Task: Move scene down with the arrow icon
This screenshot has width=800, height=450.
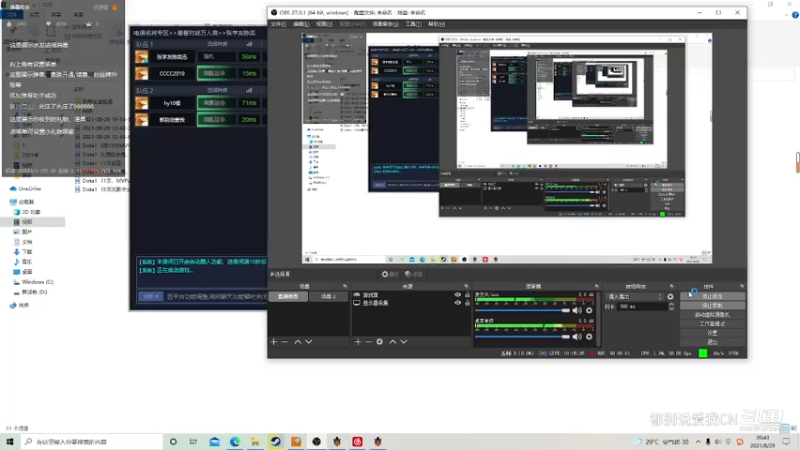Action: [x=309, y=341]
